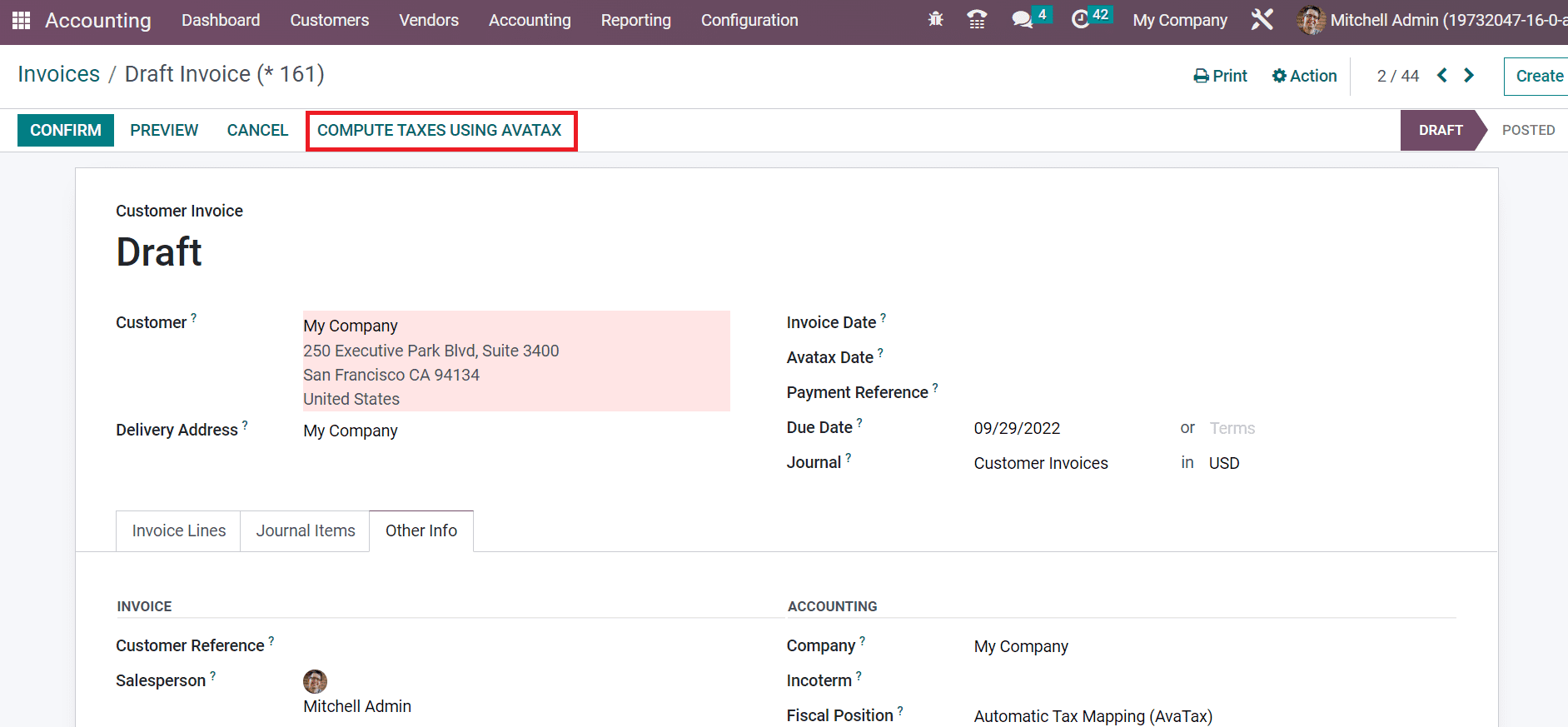
Task: Open the Print dropdown
Action: [x=1220, y=76]
